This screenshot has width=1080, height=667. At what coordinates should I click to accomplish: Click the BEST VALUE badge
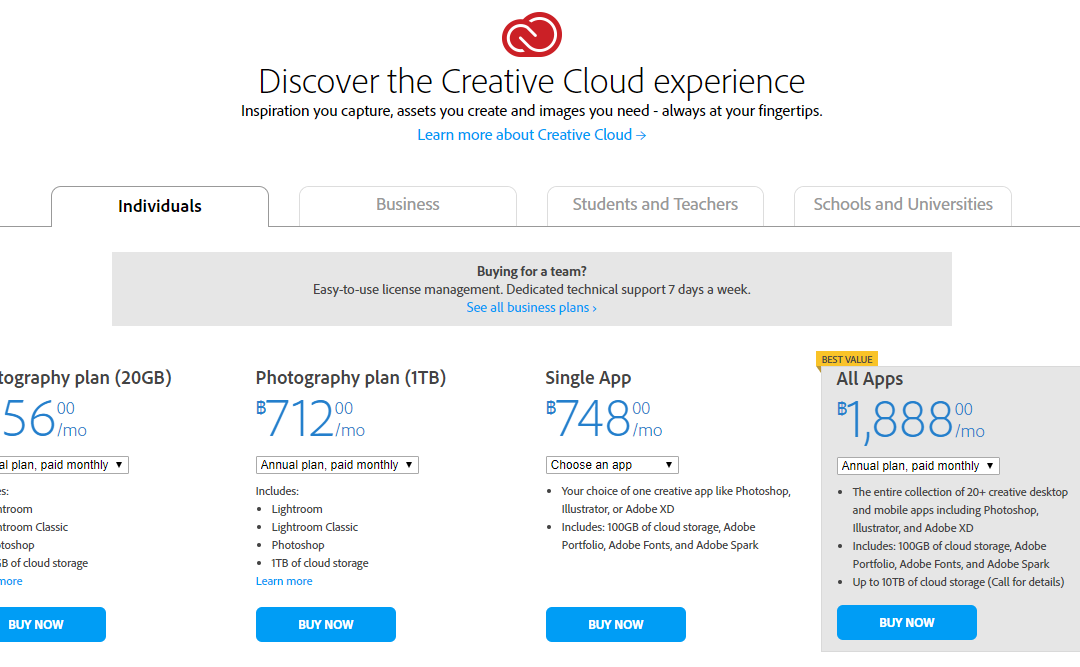(847, 360)
